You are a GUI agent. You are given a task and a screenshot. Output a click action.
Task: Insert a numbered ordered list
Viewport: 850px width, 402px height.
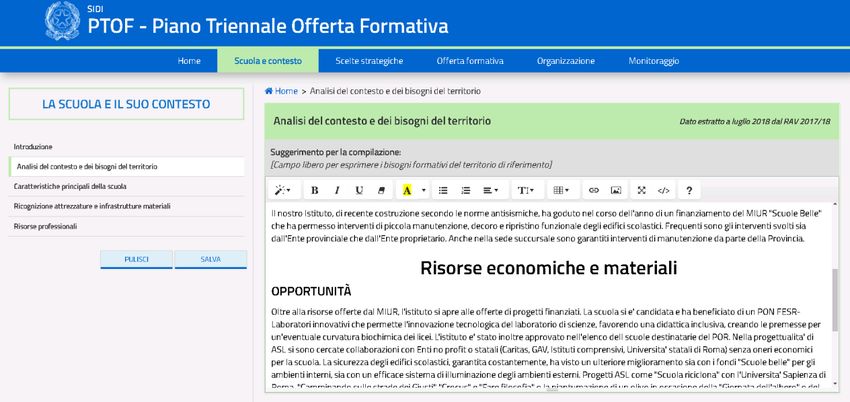click(x=466, y=190)
